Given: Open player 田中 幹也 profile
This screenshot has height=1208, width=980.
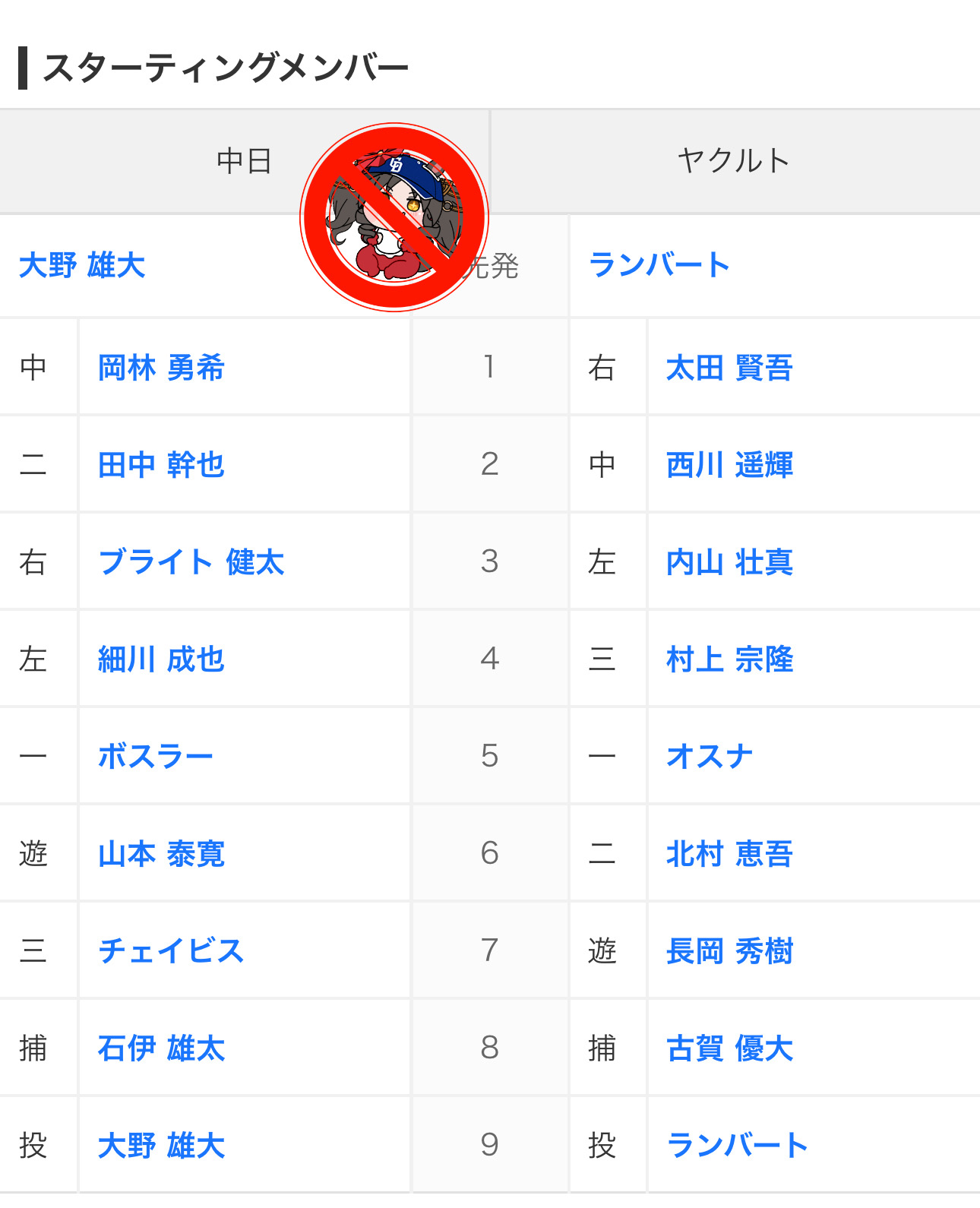Looking at the screenshot, I should pos(161,465).
